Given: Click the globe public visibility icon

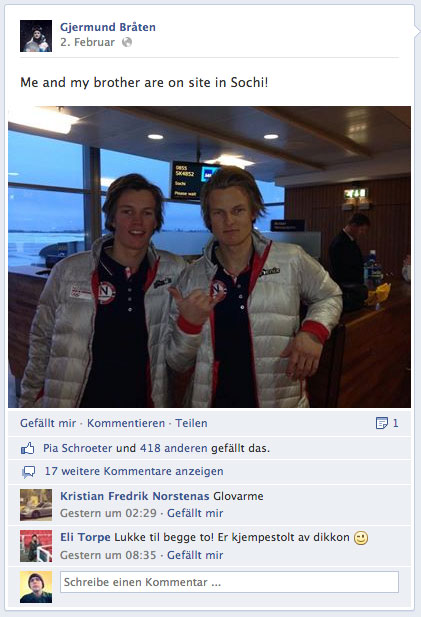Looking at the screenshot, I should click(x=127, y=42).
